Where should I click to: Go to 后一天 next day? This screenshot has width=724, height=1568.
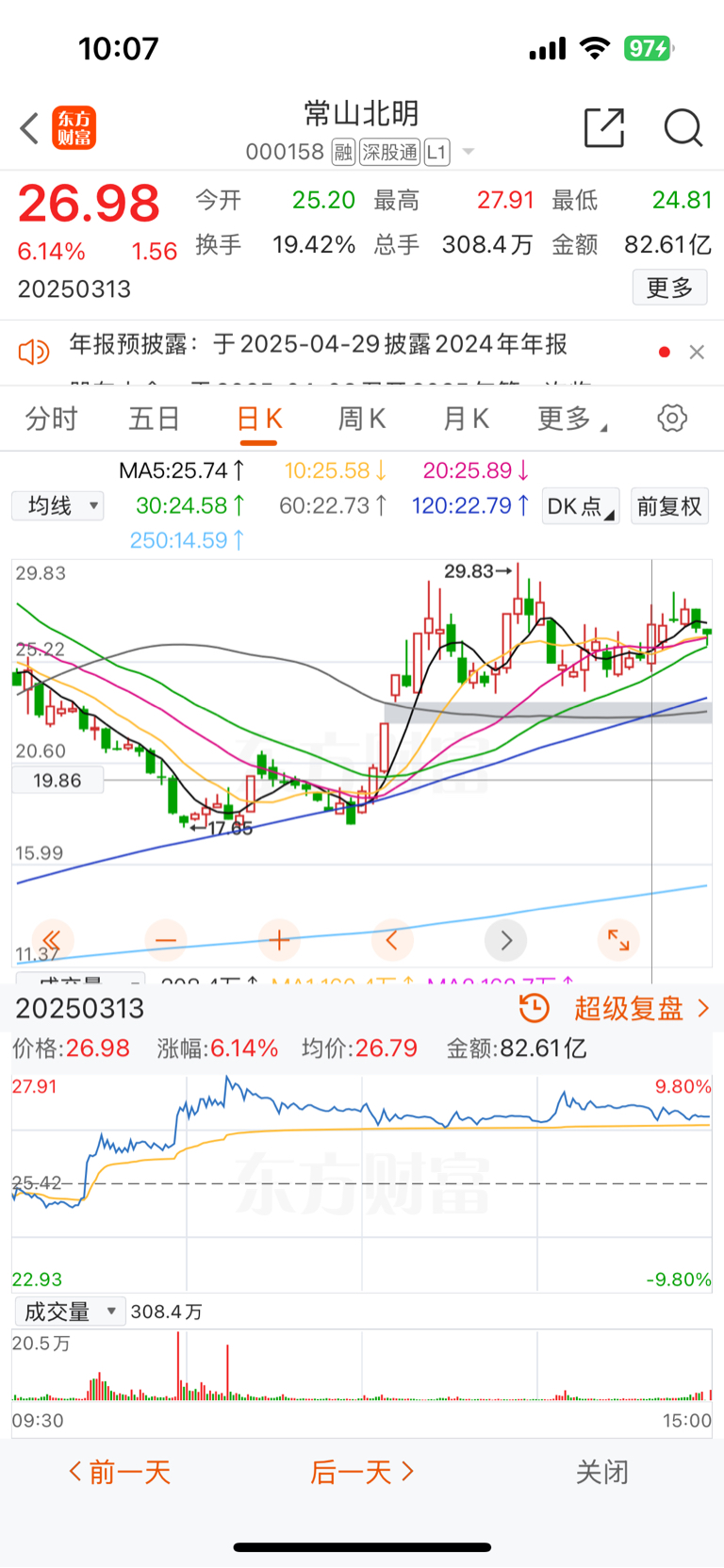(x=362, y=1472)
